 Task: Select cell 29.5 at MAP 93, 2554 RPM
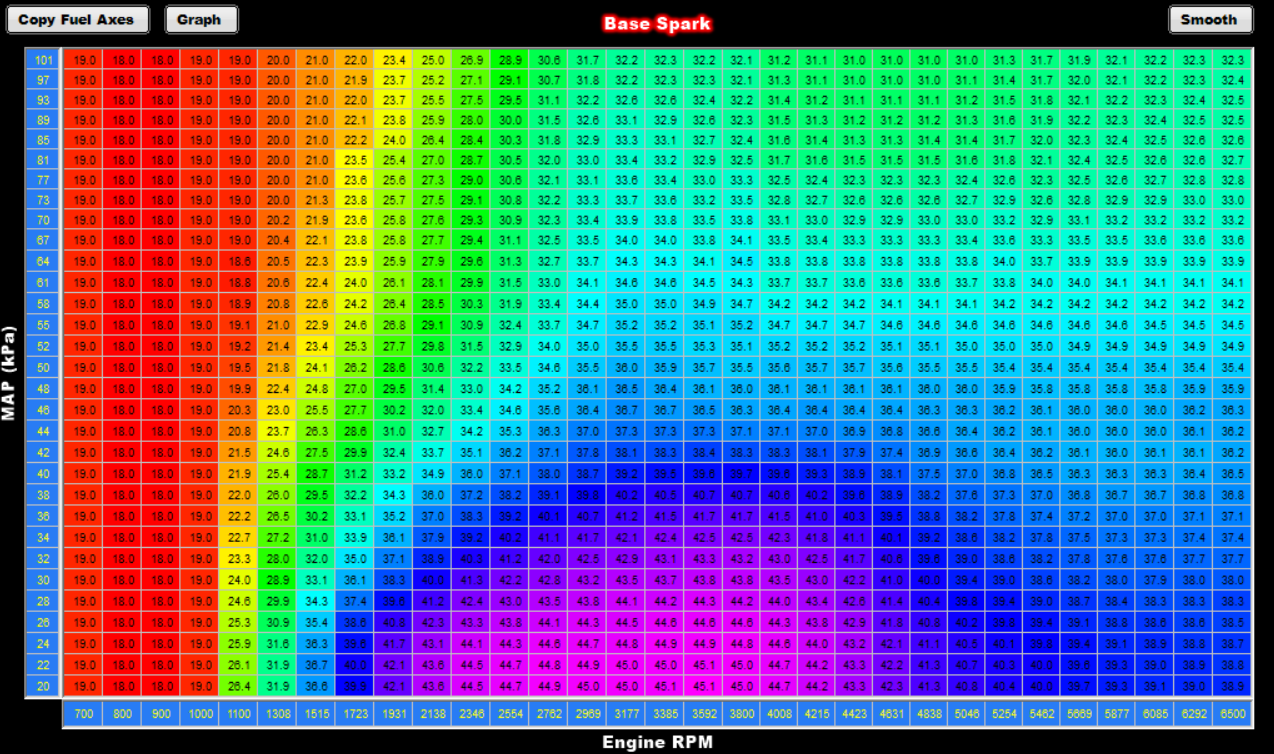[x=510, y=100]
